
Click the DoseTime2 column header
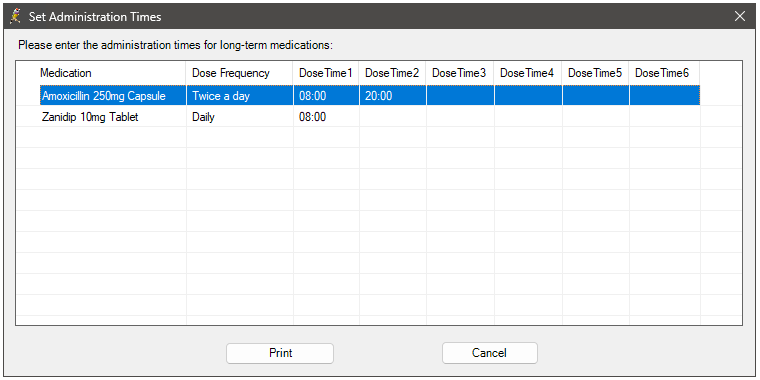(x=393, y=73)
